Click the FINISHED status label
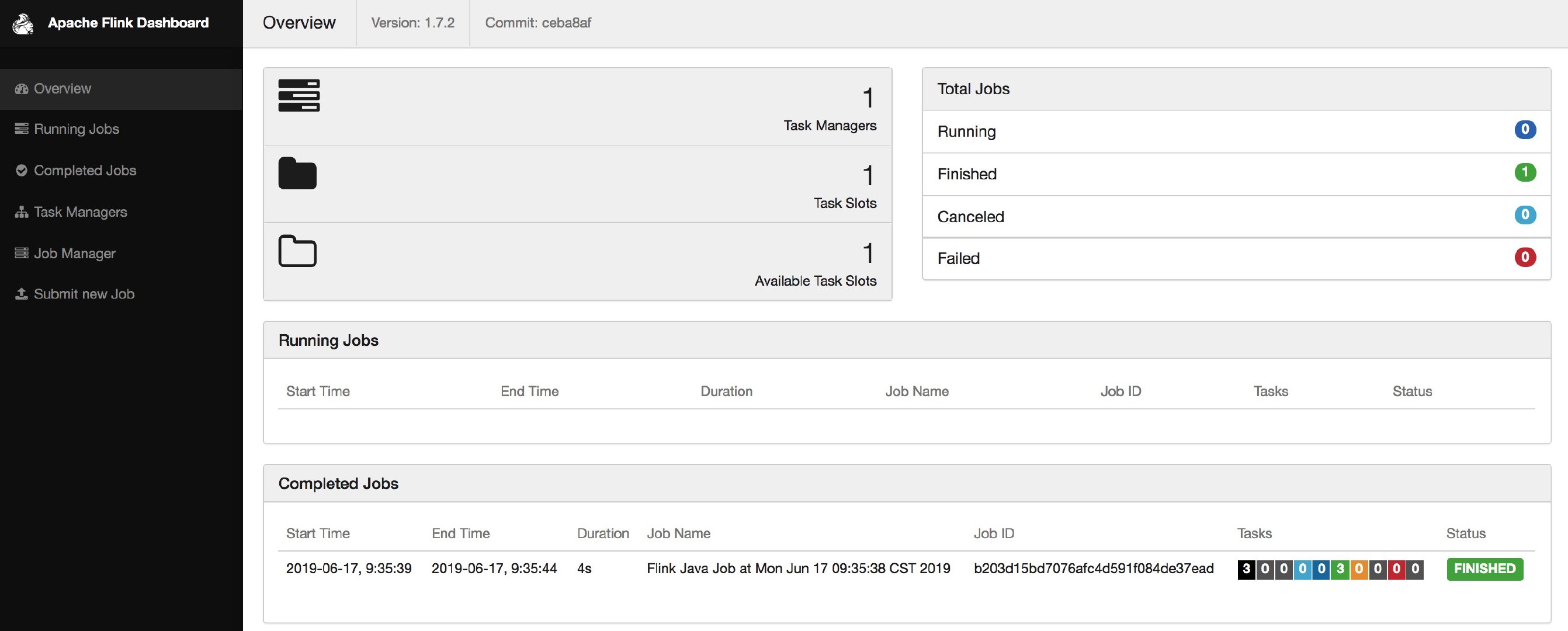 point(1484,568)
